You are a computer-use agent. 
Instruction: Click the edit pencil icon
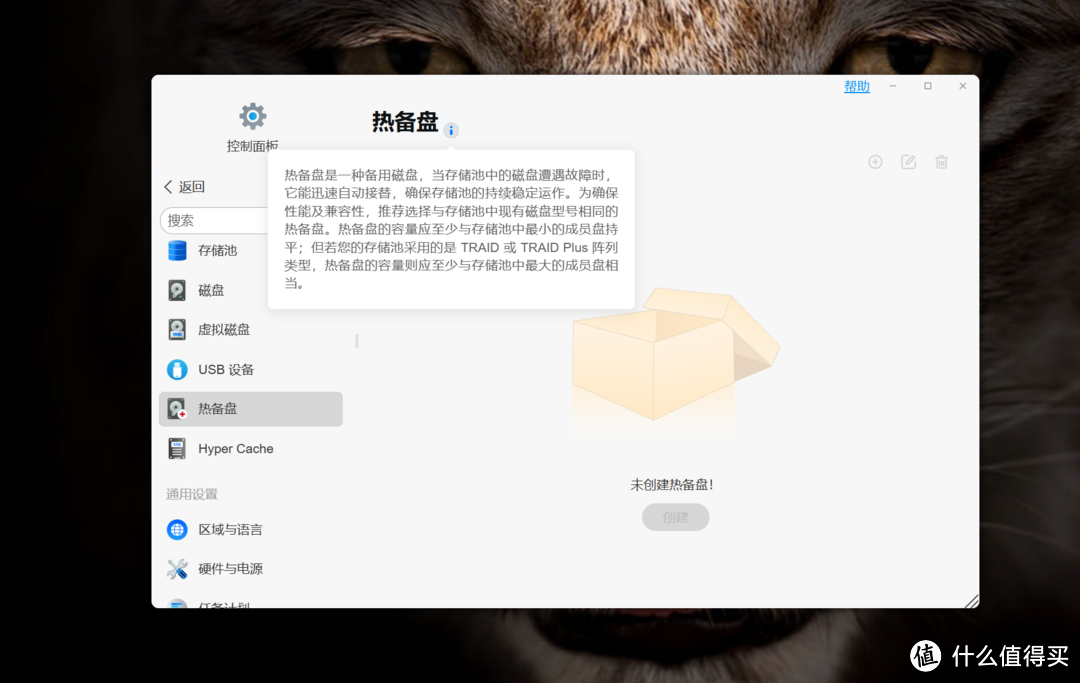coord(908,161)
